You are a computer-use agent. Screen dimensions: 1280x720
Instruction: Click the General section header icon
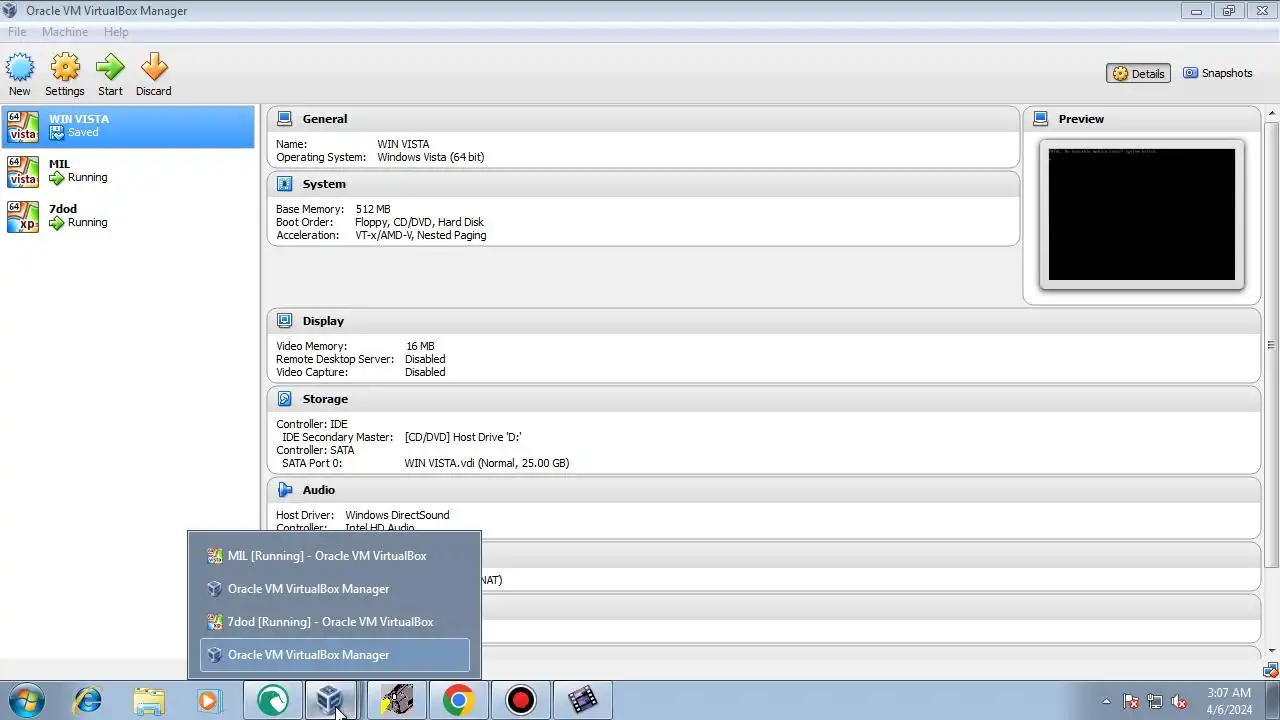click(x=284, y=119)
